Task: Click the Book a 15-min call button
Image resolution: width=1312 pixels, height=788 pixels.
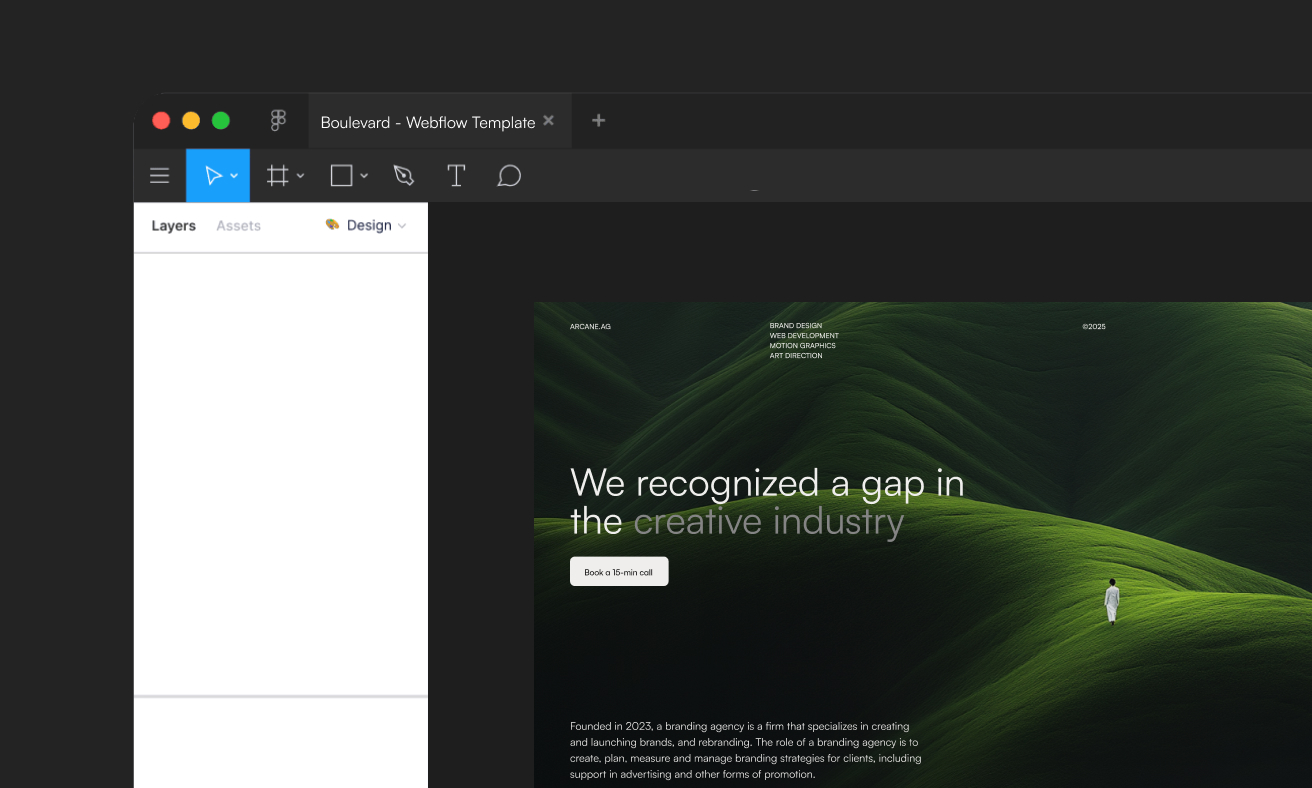Action: point(619,571)
